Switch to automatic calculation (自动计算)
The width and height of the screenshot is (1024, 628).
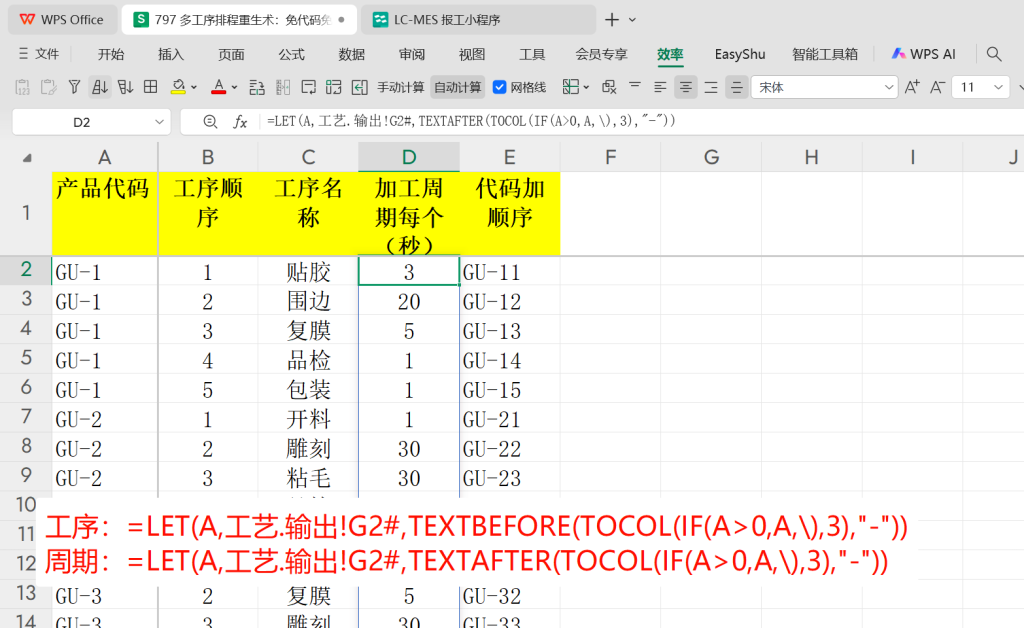pyautogui.click(x=458, y=87)
